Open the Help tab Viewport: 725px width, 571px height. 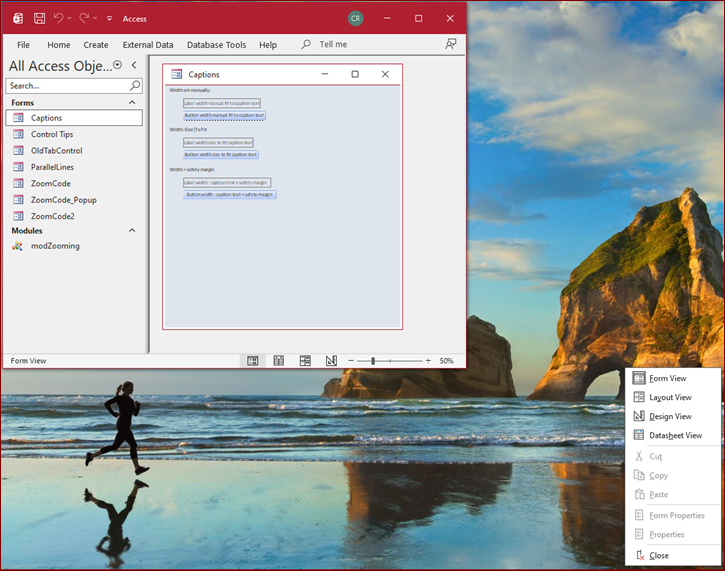point(268,45)
